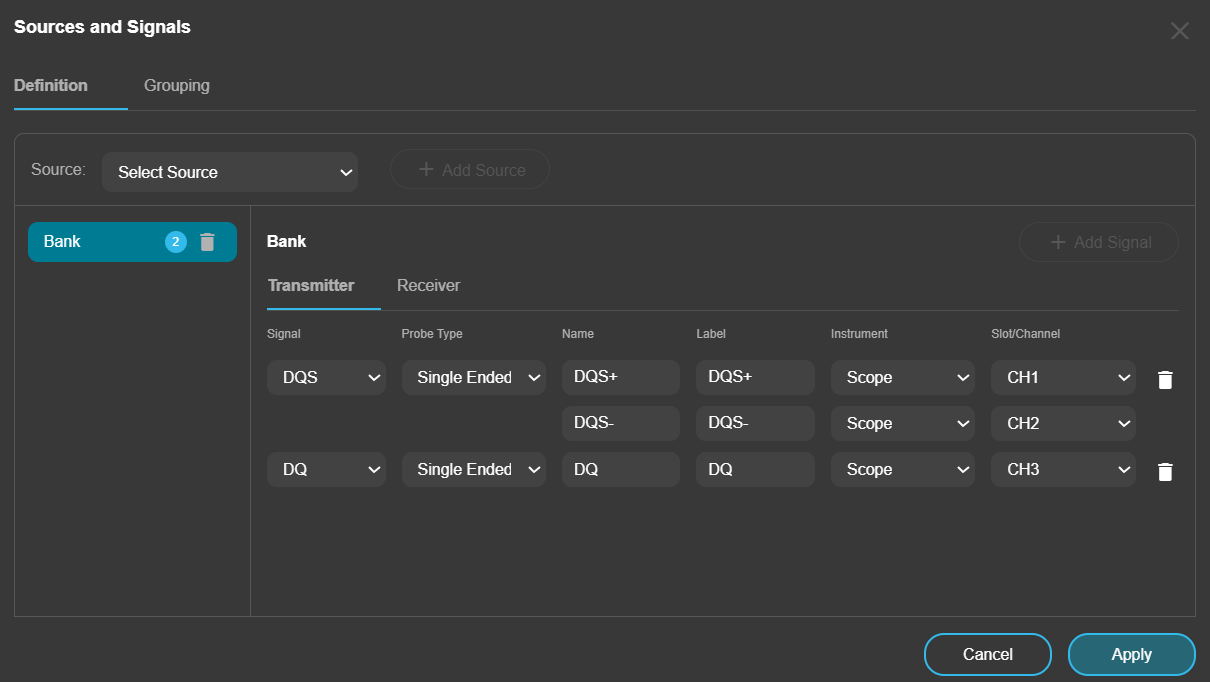Open the CH2 channel dropdown
Image resolution: width=1210 pixels, height=682 pixels.
[1063, 424]
